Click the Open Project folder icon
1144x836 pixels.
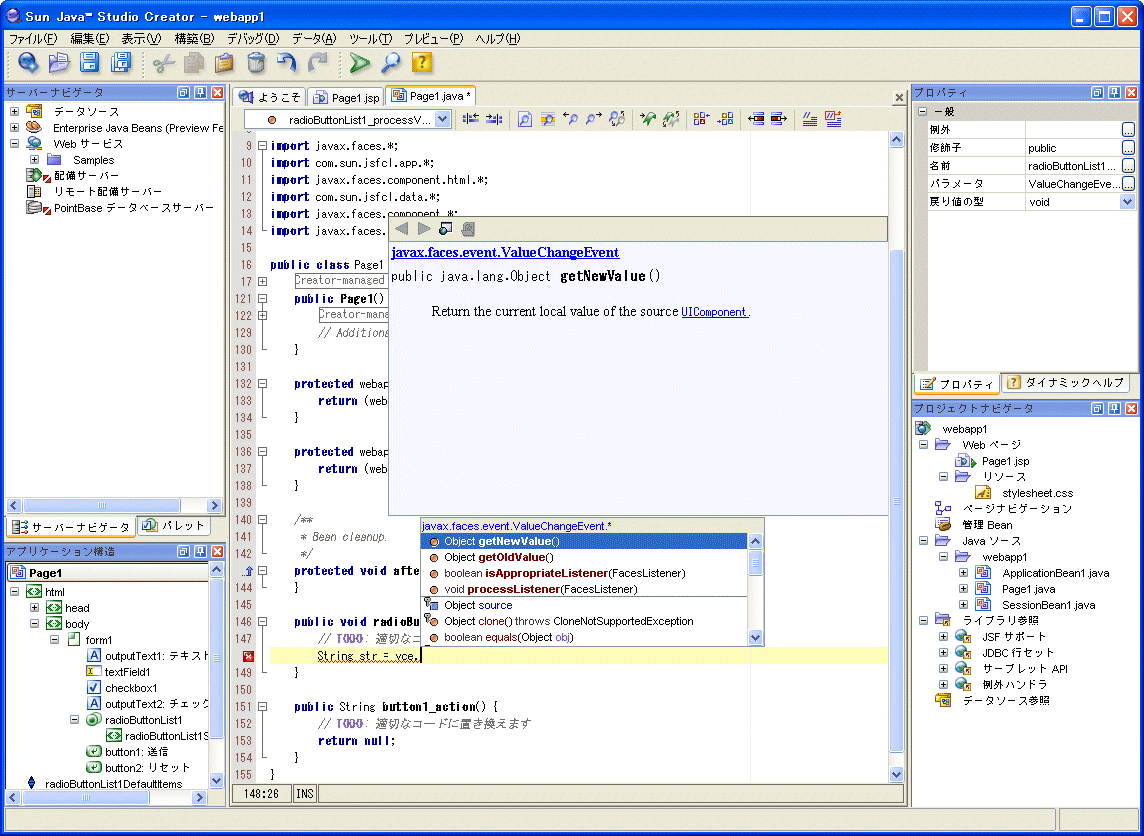(x=59, y=63)
